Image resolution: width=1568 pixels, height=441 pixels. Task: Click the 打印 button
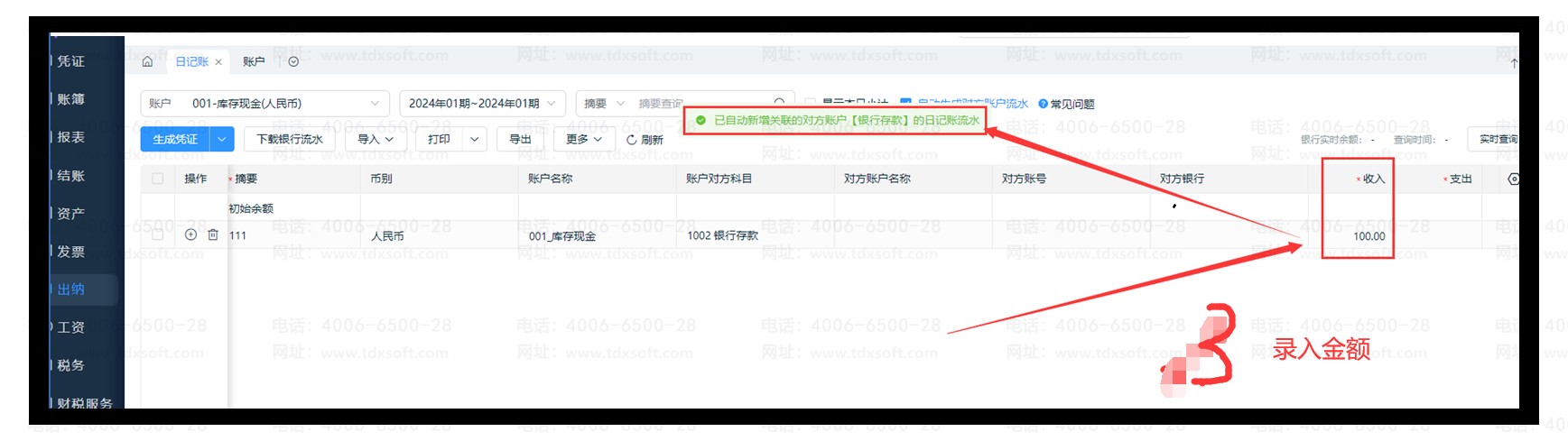click(x=440, y=139)
